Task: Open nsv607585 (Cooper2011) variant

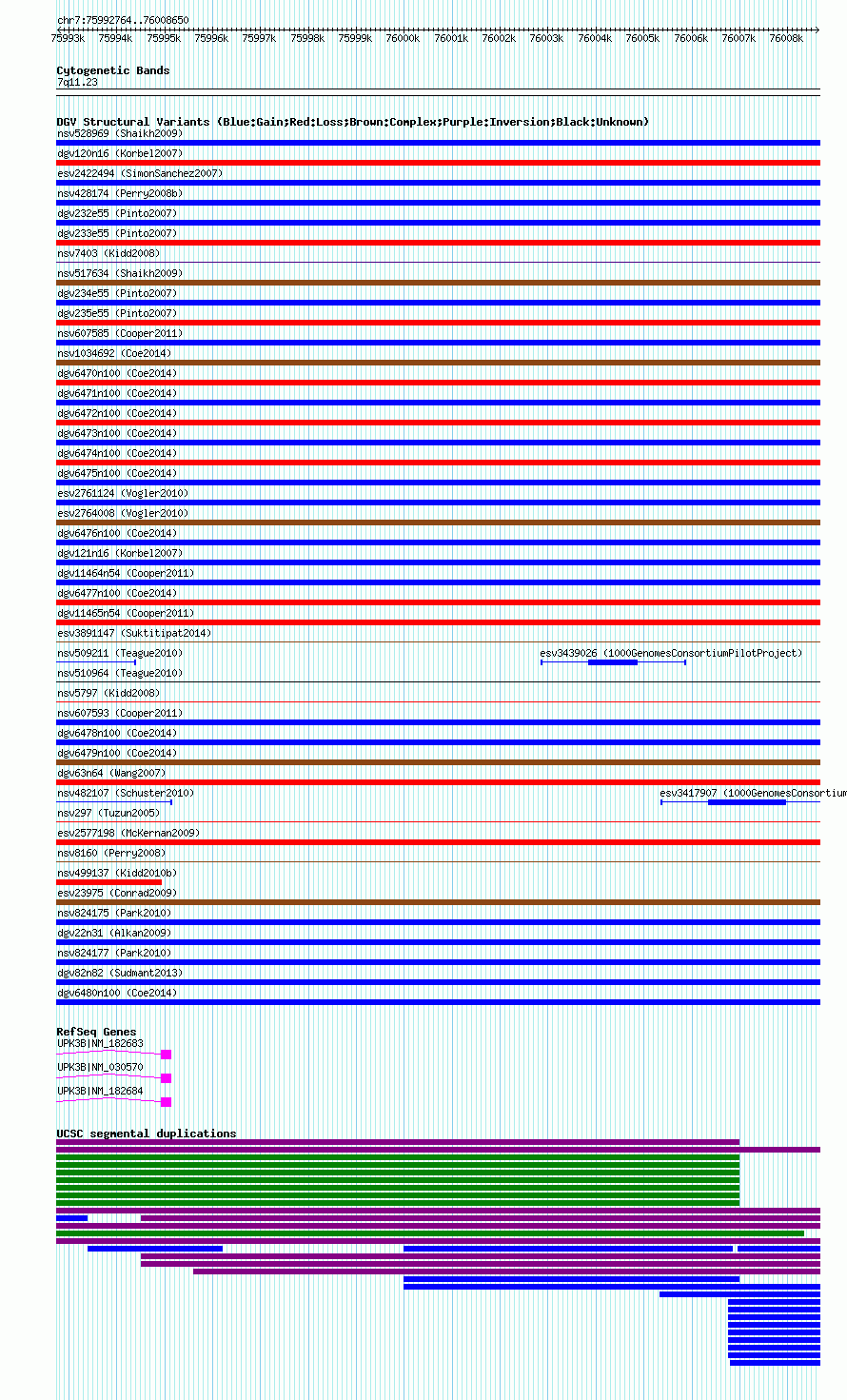Action: click(x=120, y=333)
